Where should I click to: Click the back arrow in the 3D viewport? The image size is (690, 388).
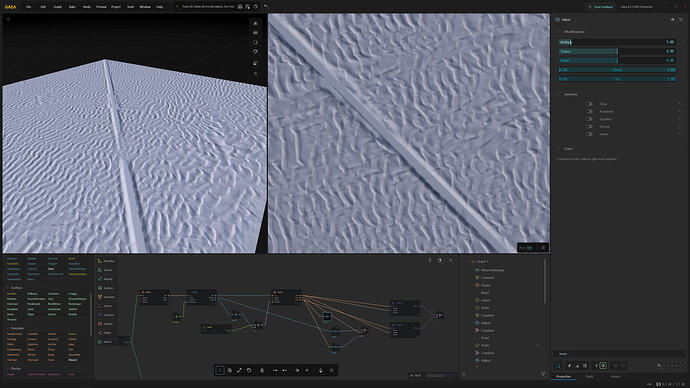[7, 19]
